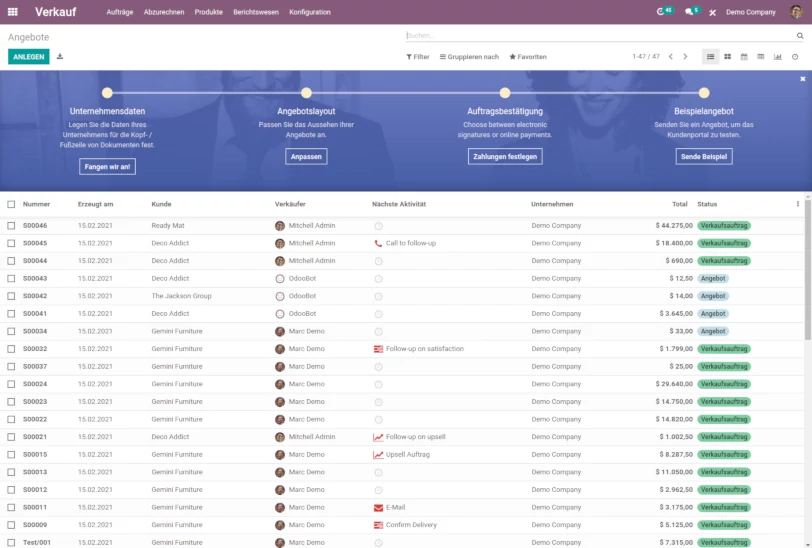Go to previous page arrow
This screenshot has width=812, height=548.
tap(671, 56)
